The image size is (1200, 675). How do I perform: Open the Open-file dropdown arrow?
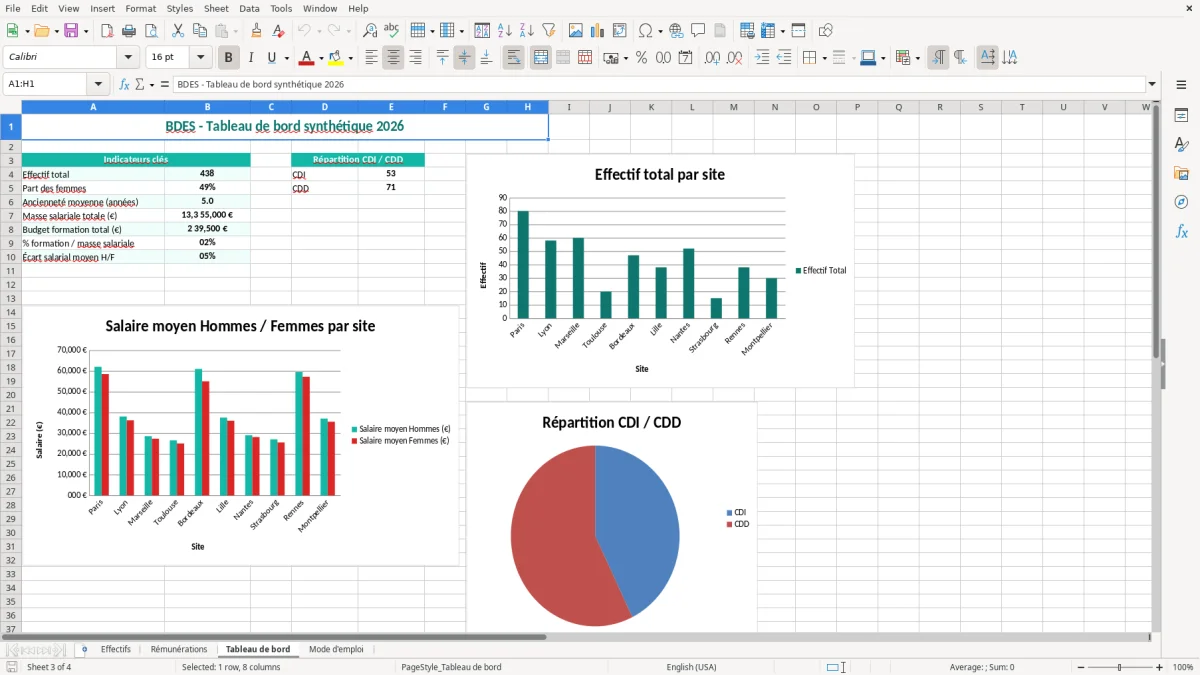(57, 31)
